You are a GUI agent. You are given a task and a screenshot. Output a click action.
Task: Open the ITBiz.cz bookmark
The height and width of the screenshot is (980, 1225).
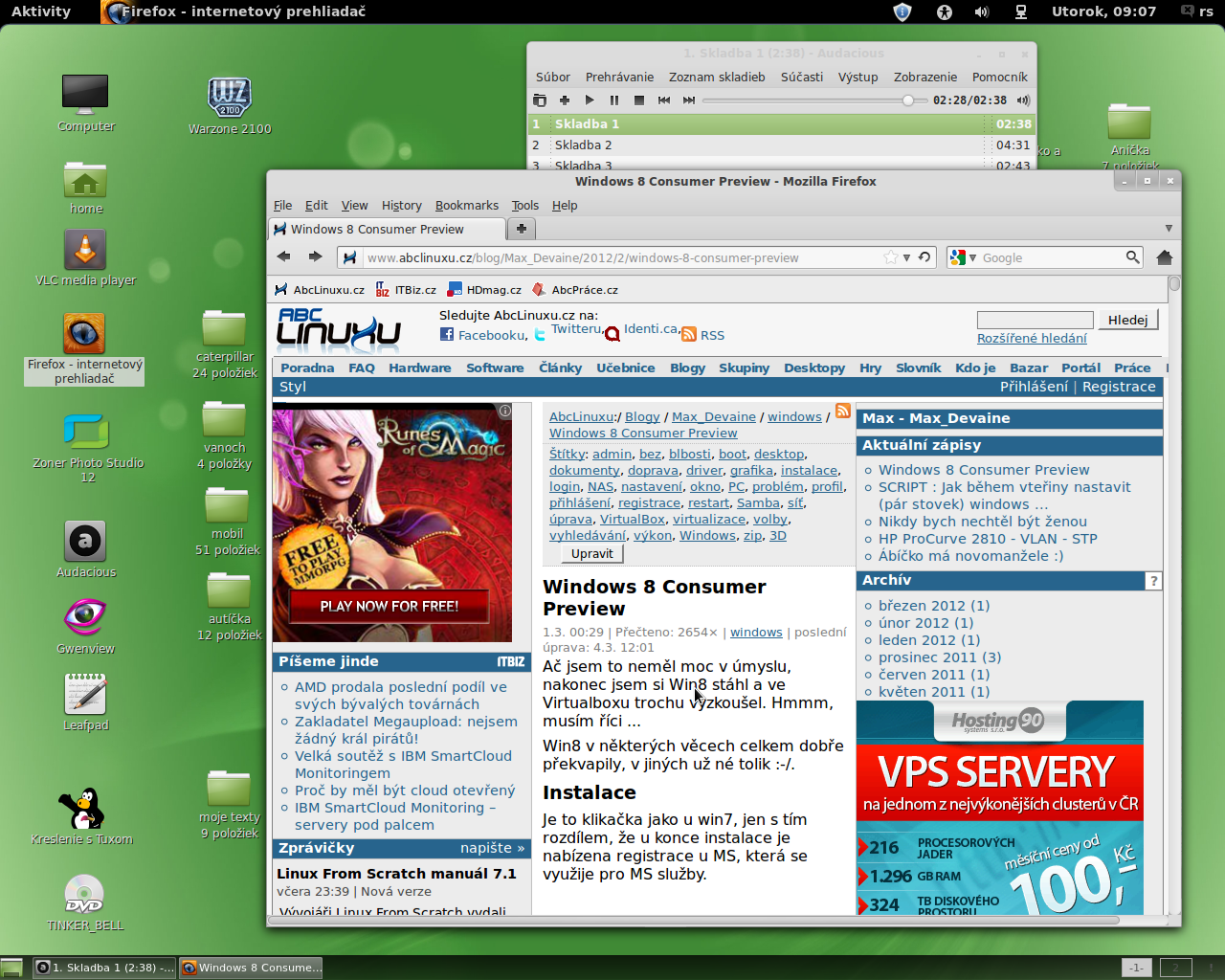406,290
